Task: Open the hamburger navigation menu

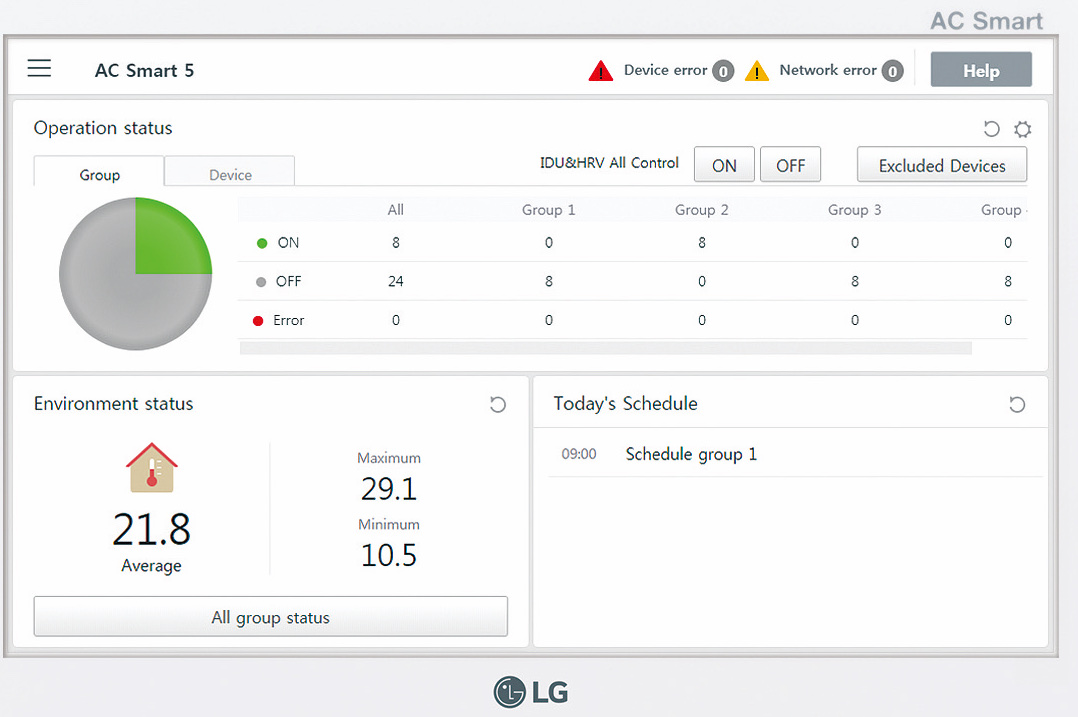Action: [x=39, y=68]
